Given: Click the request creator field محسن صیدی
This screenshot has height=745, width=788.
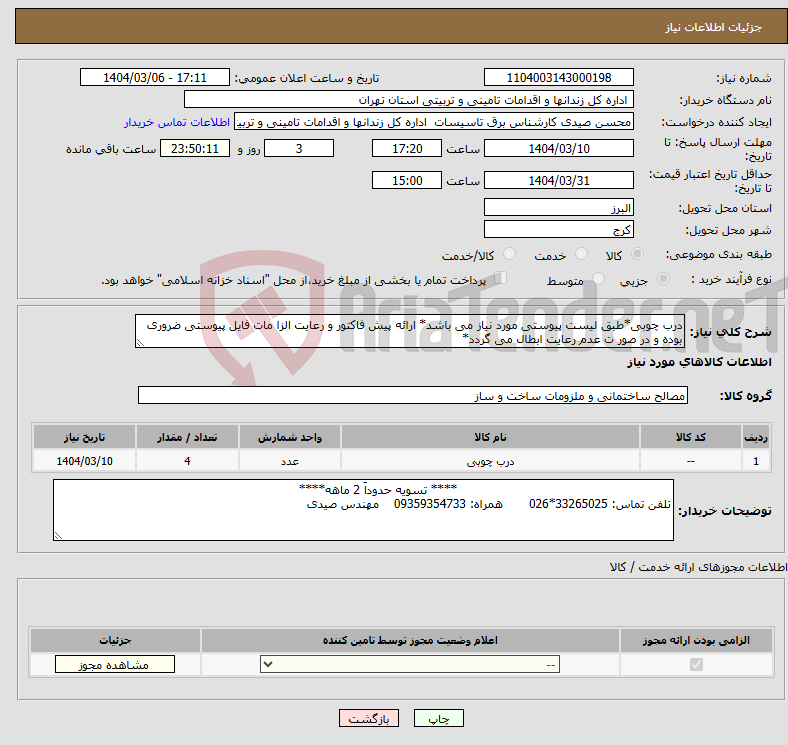Looking at the screenshot, I should (x=434, y=122).
